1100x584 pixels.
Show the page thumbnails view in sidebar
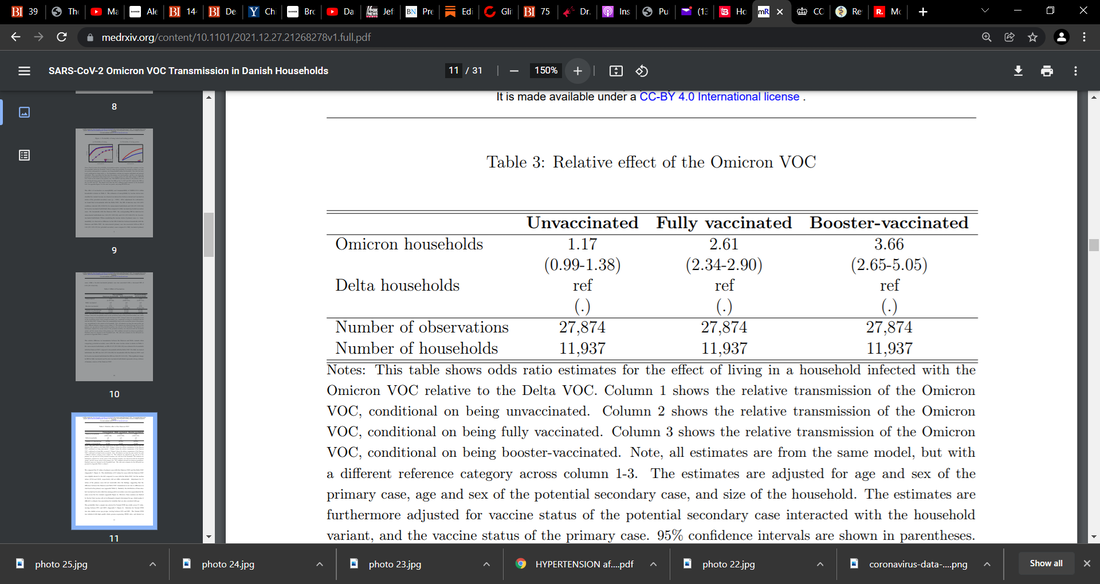(24, 112)
